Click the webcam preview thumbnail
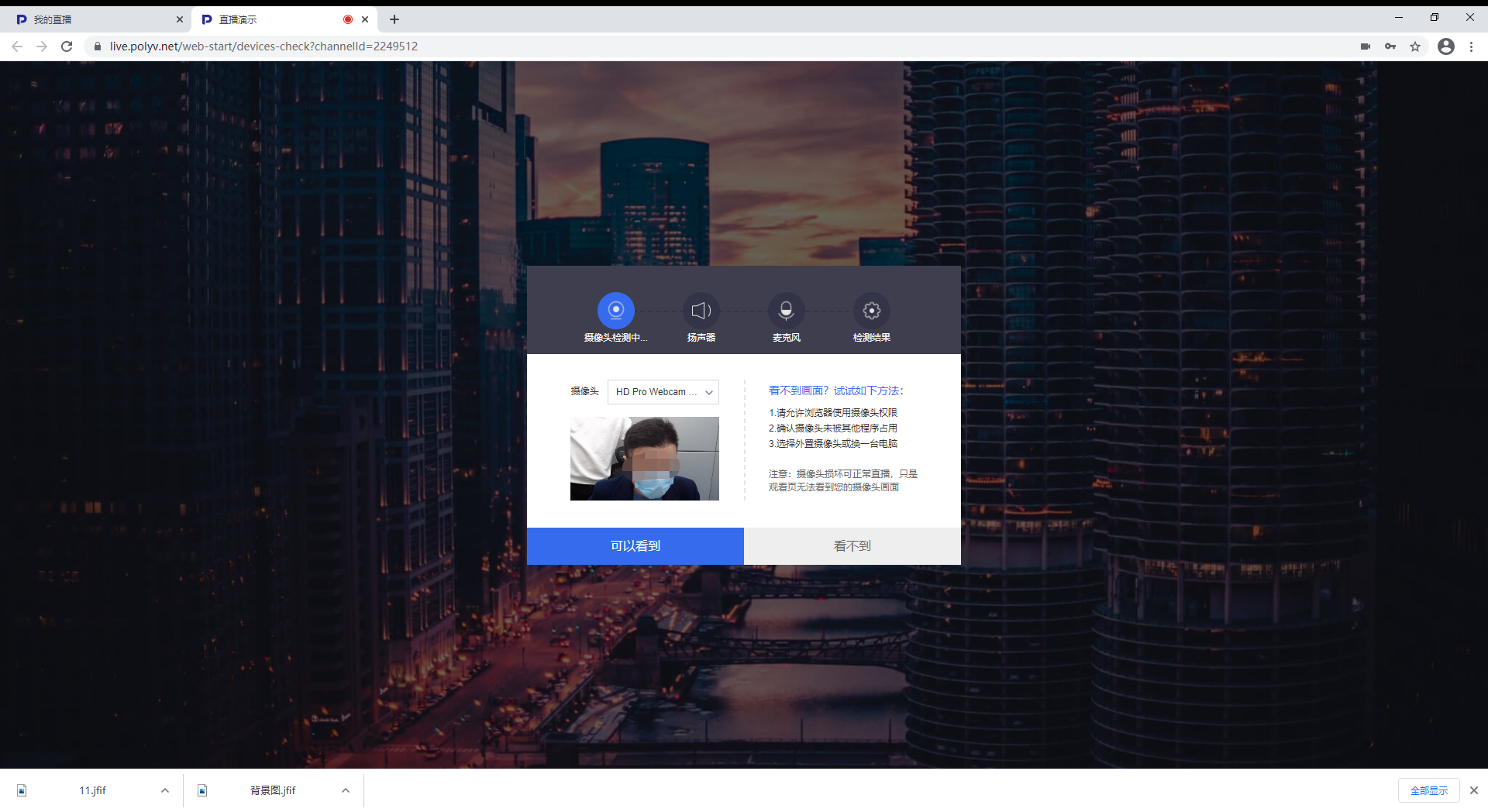The height and width of the screenshot is (812, 1488). coord(644,459)
